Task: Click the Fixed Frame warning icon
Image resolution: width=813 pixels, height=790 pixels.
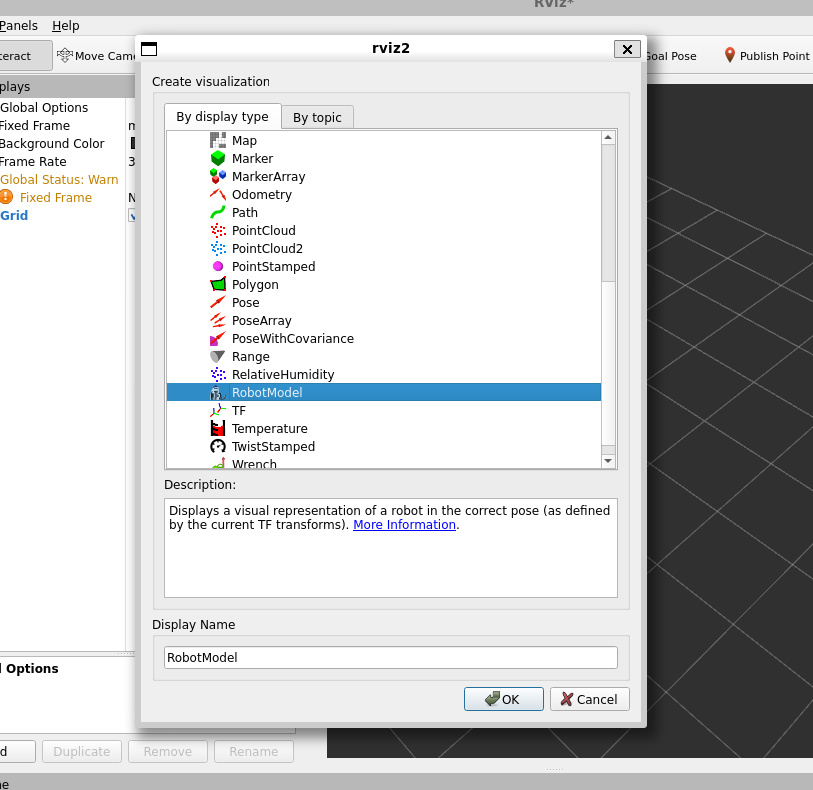Action: [6, 197]
